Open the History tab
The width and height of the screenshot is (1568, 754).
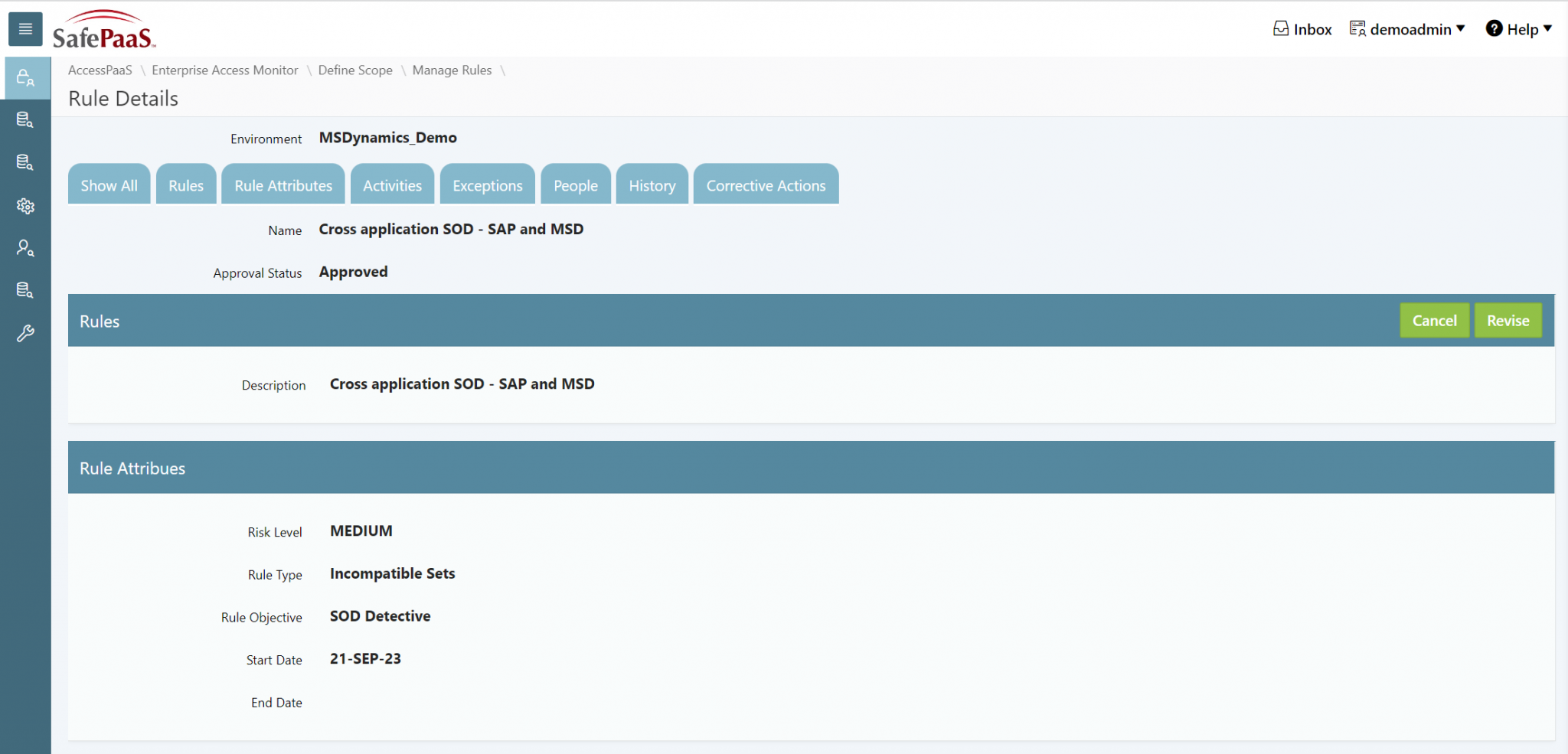tap(652, 185)
